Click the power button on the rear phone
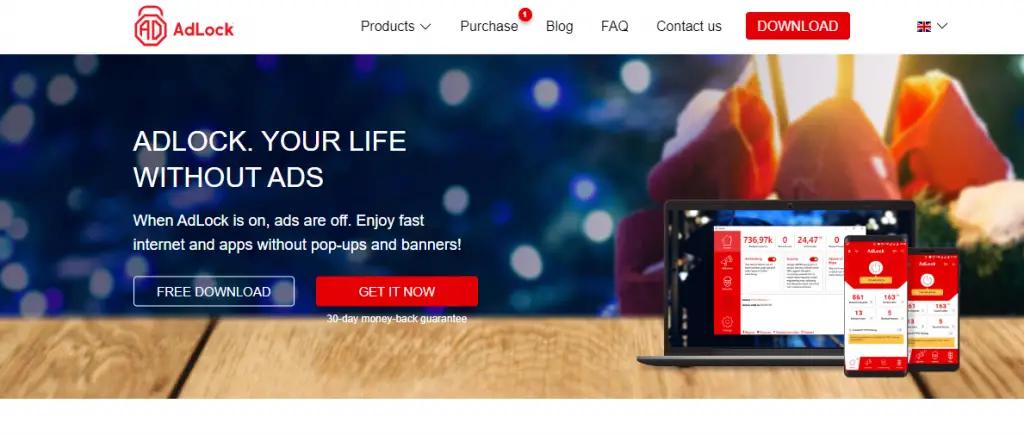 click(x=927, y=281)
